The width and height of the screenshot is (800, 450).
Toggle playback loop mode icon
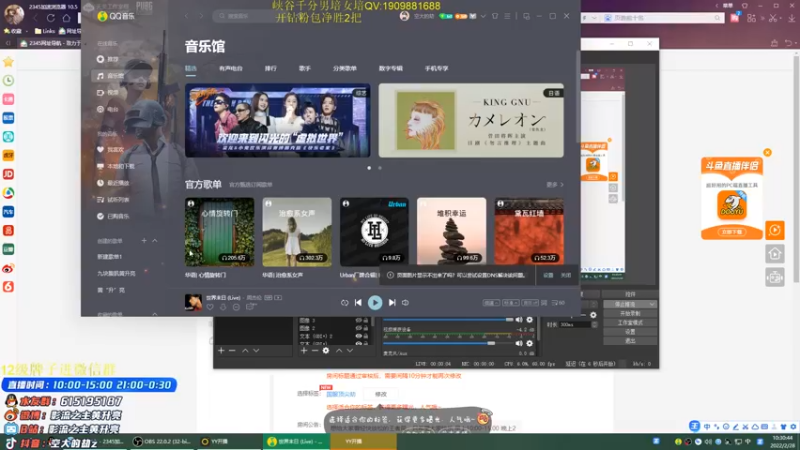point(344,303)
